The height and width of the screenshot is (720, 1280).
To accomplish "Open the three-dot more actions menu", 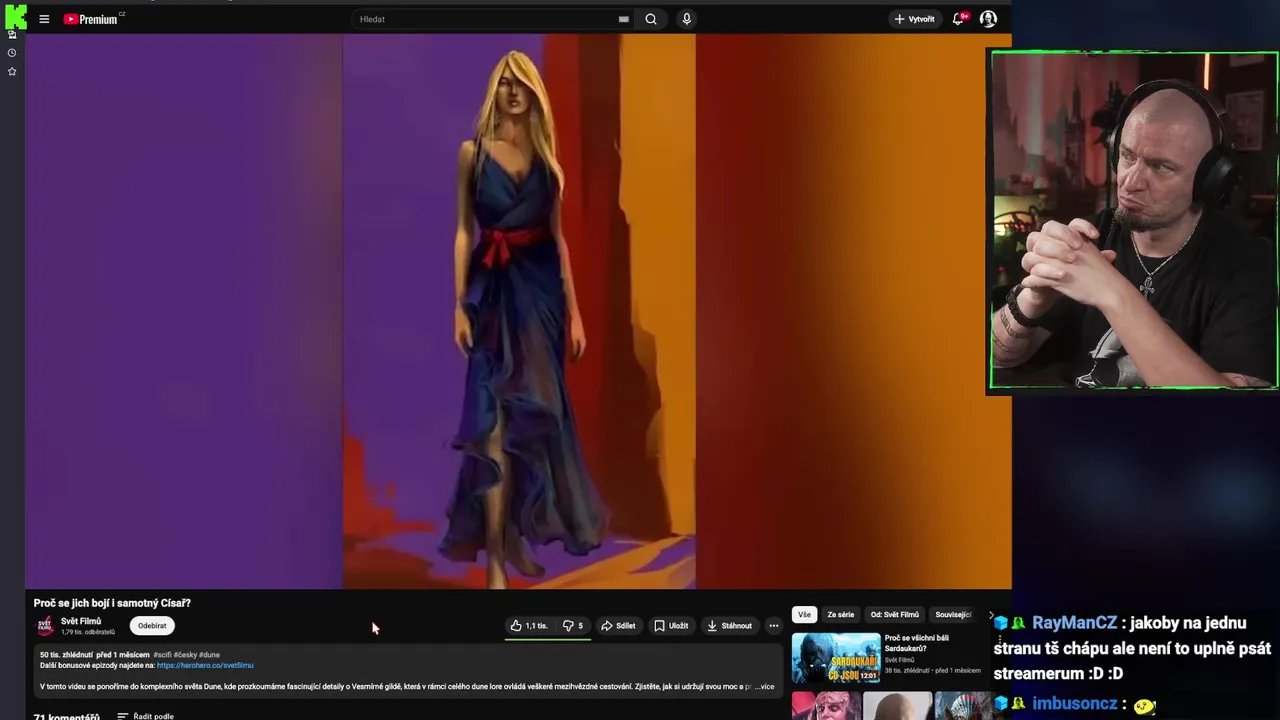I will 773,626.
